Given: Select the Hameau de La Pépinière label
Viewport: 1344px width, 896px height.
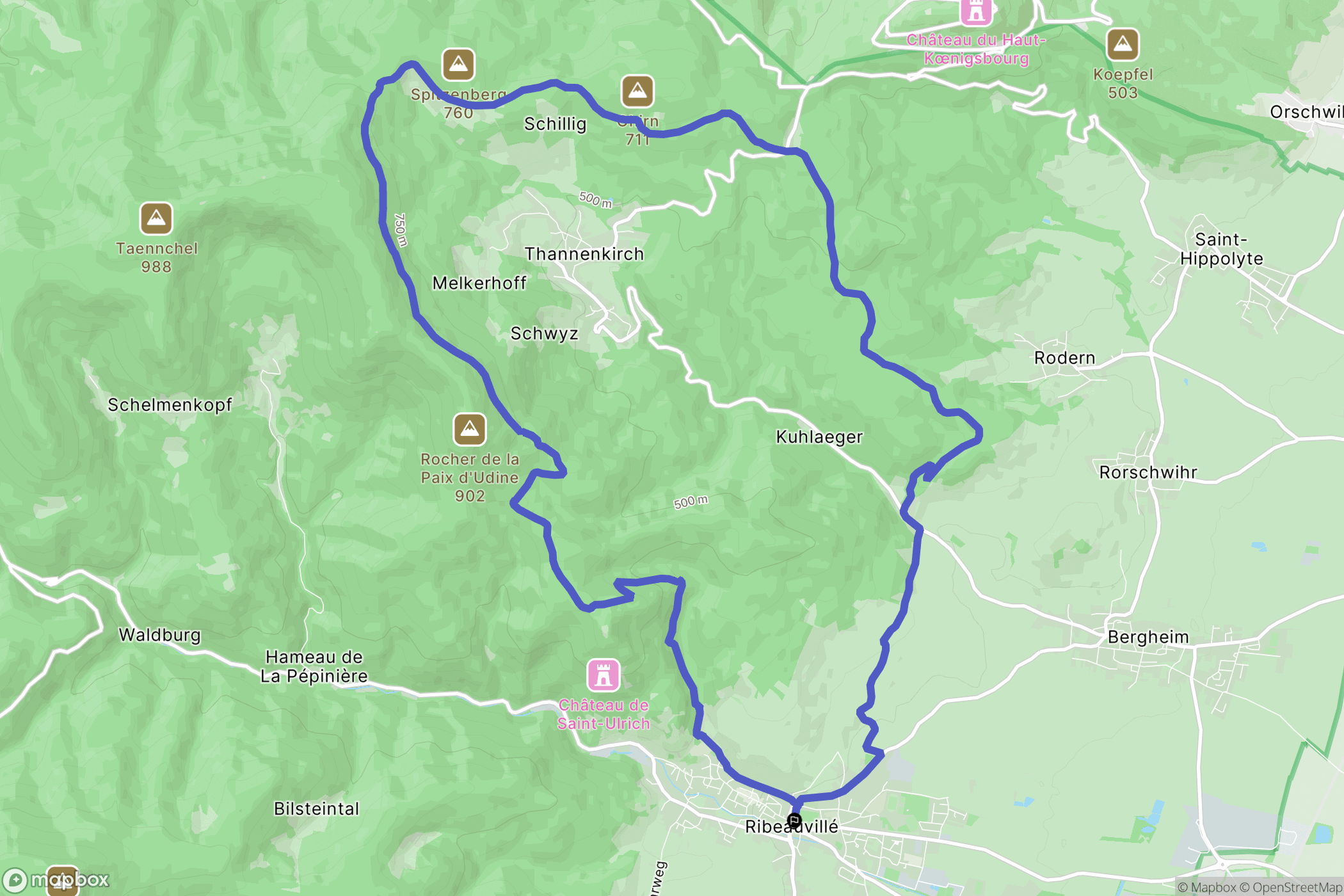Looking at the screenshot, I should (314, 666).
